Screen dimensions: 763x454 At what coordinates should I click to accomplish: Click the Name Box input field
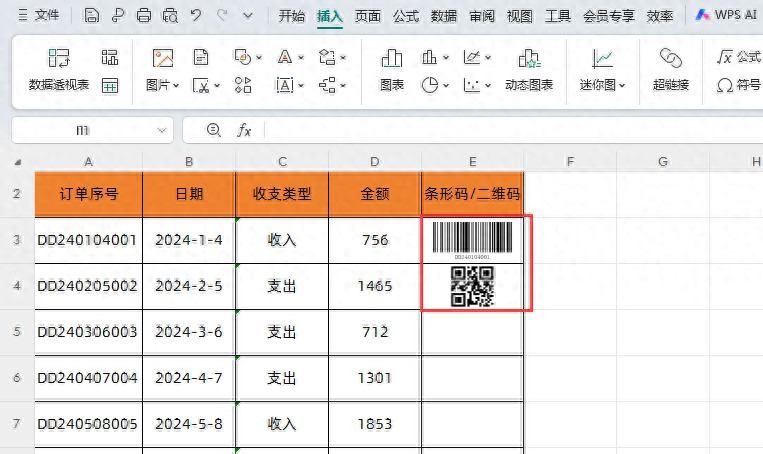(83, 130)
